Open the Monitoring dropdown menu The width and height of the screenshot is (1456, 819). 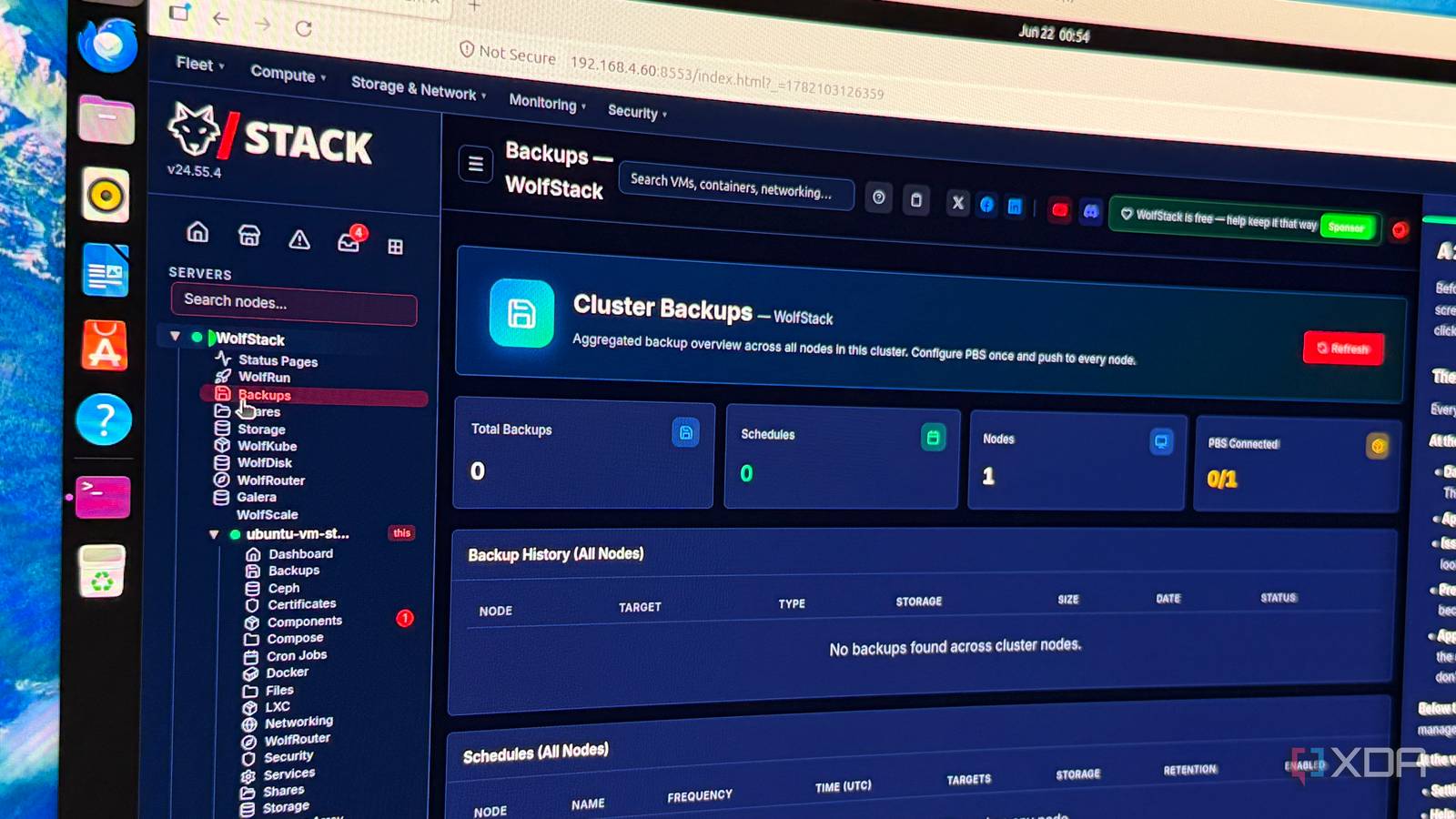547,103
